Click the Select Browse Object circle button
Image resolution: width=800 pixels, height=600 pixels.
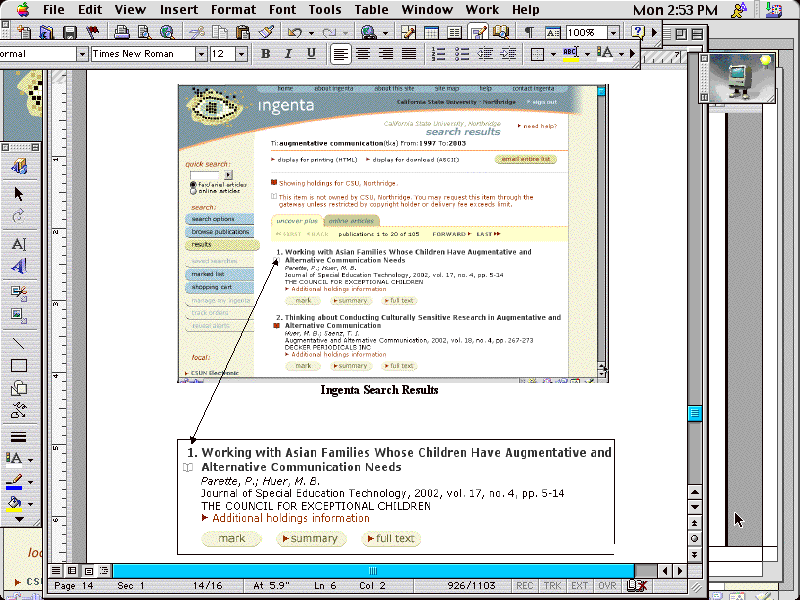[694, 539]
